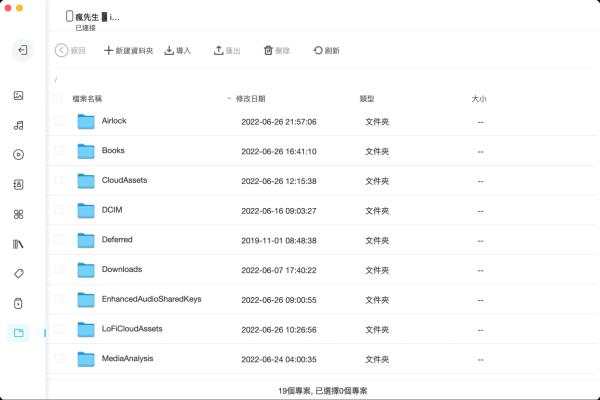Open the Music section in sidebar

coord(18,125)
